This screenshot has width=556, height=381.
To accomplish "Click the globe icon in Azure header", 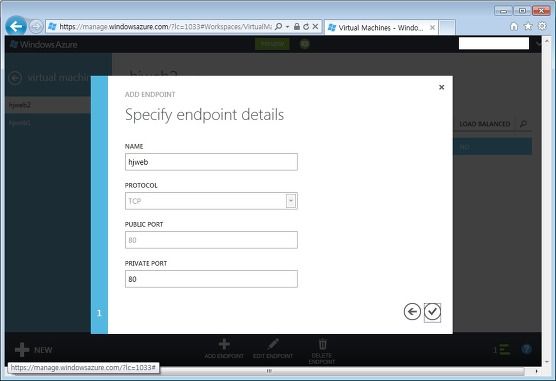I will coord(305,44).
